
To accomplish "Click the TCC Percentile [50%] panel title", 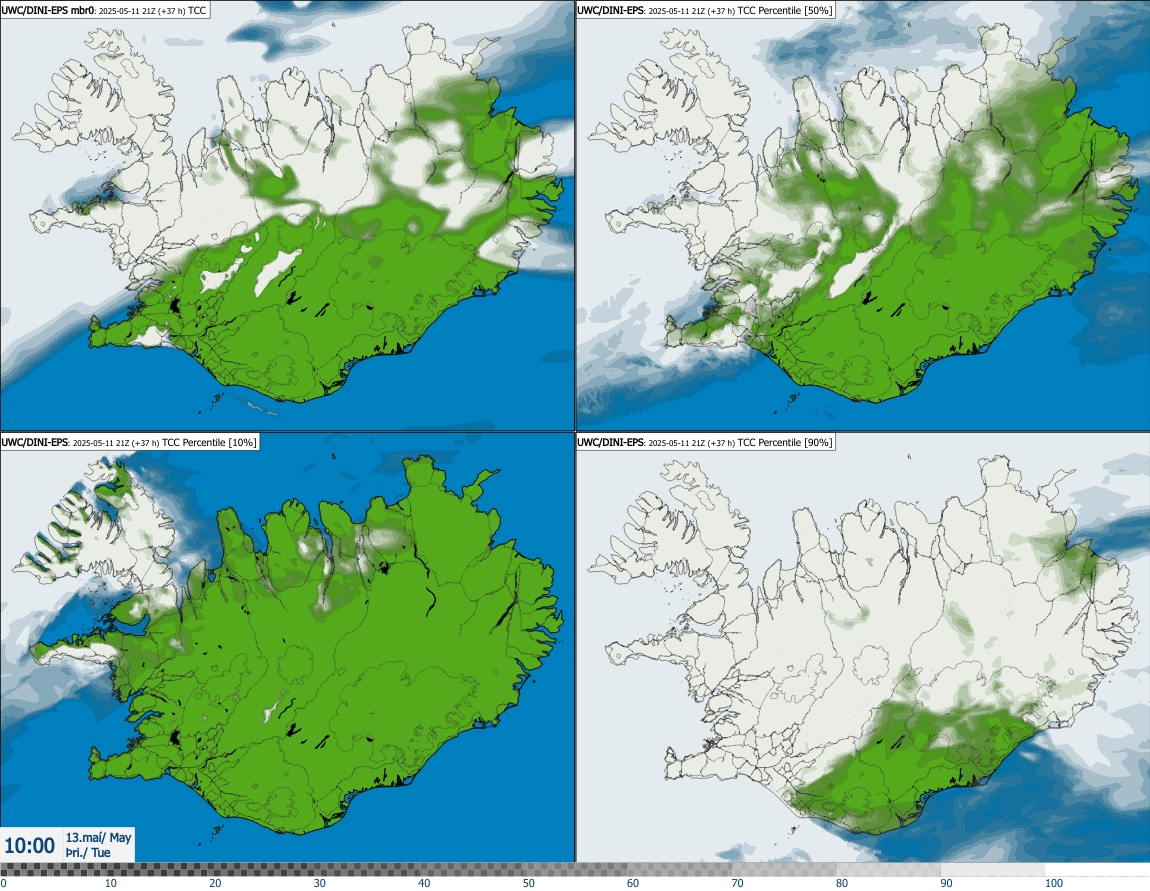I will coord(707,10).
